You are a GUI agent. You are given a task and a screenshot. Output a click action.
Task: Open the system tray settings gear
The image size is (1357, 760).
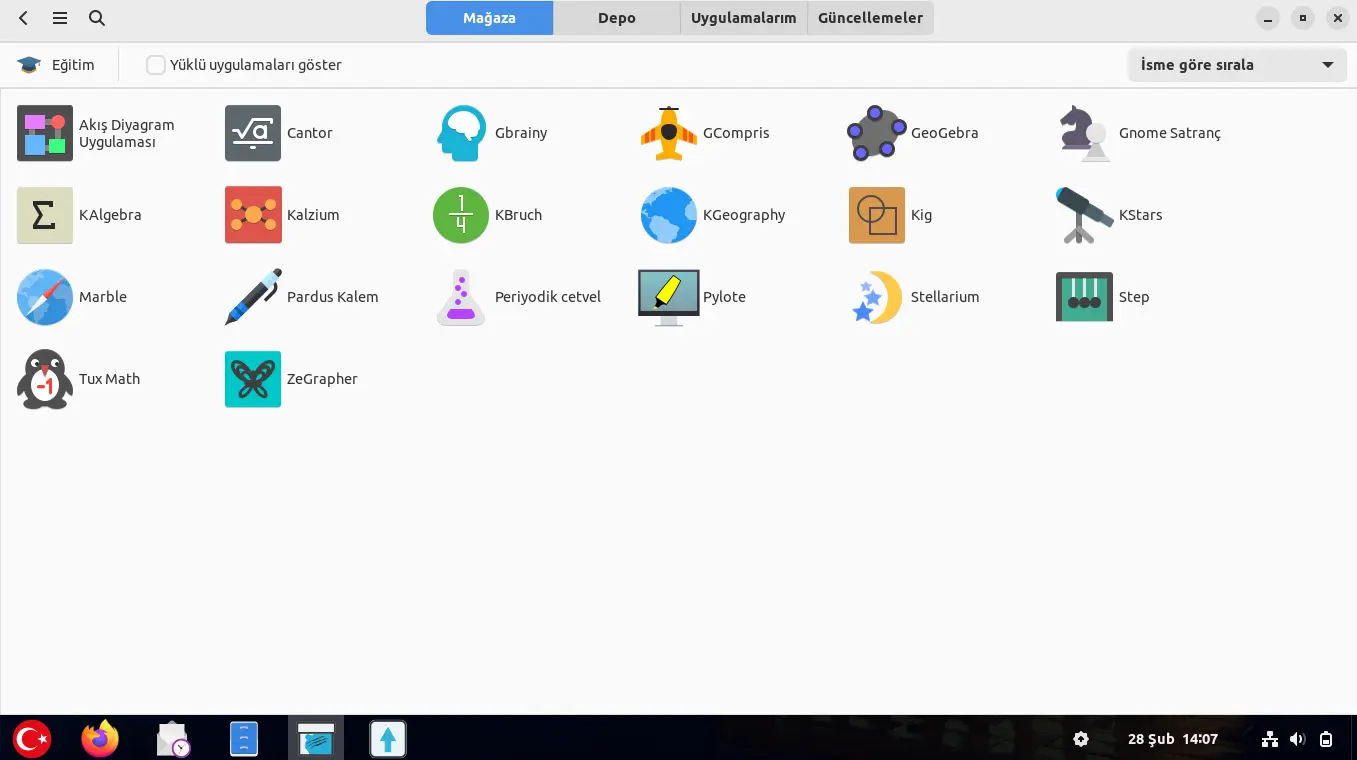click(1080, 739)
